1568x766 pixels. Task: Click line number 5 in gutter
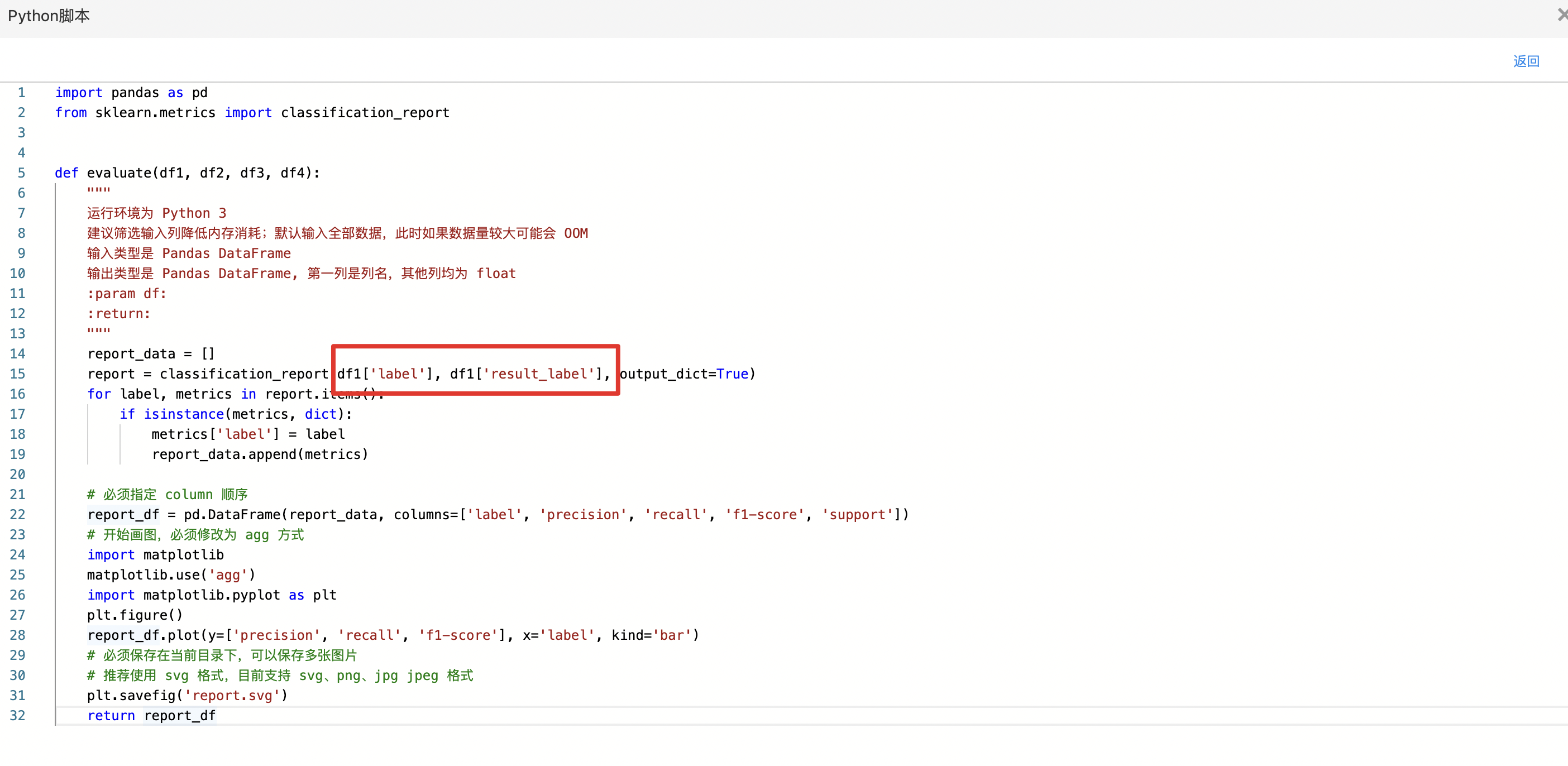(21, 173)
